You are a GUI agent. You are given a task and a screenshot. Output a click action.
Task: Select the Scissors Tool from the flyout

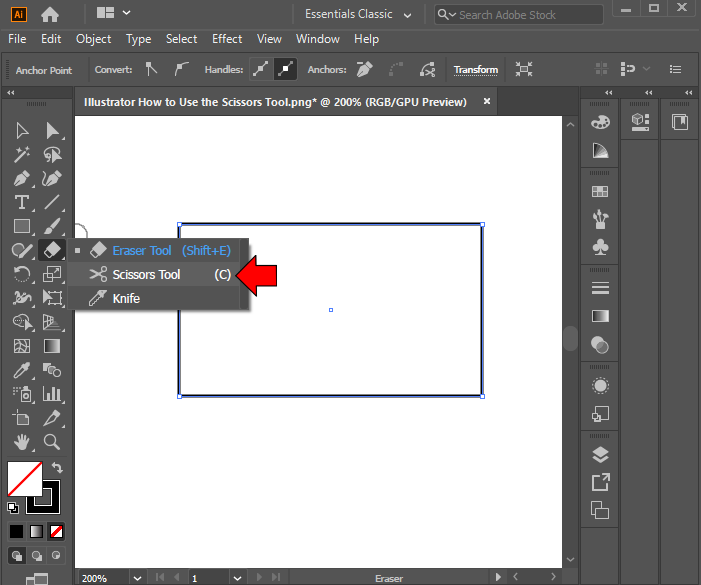[146, 275]
